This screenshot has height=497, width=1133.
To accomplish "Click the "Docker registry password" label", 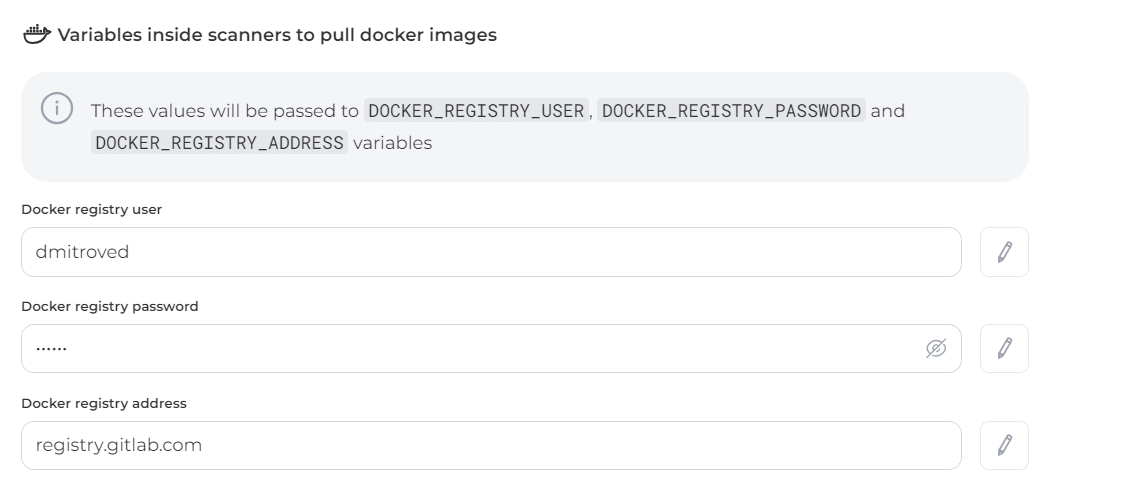I will click(x=110, y=307).
